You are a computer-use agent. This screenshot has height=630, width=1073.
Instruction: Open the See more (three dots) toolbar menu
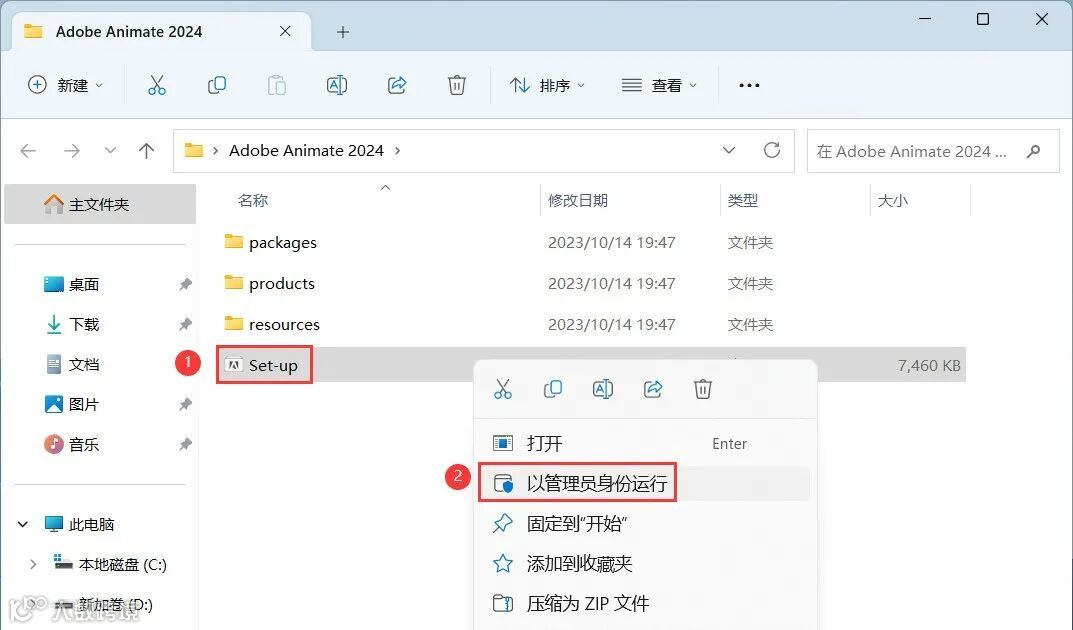pos(749,86)
